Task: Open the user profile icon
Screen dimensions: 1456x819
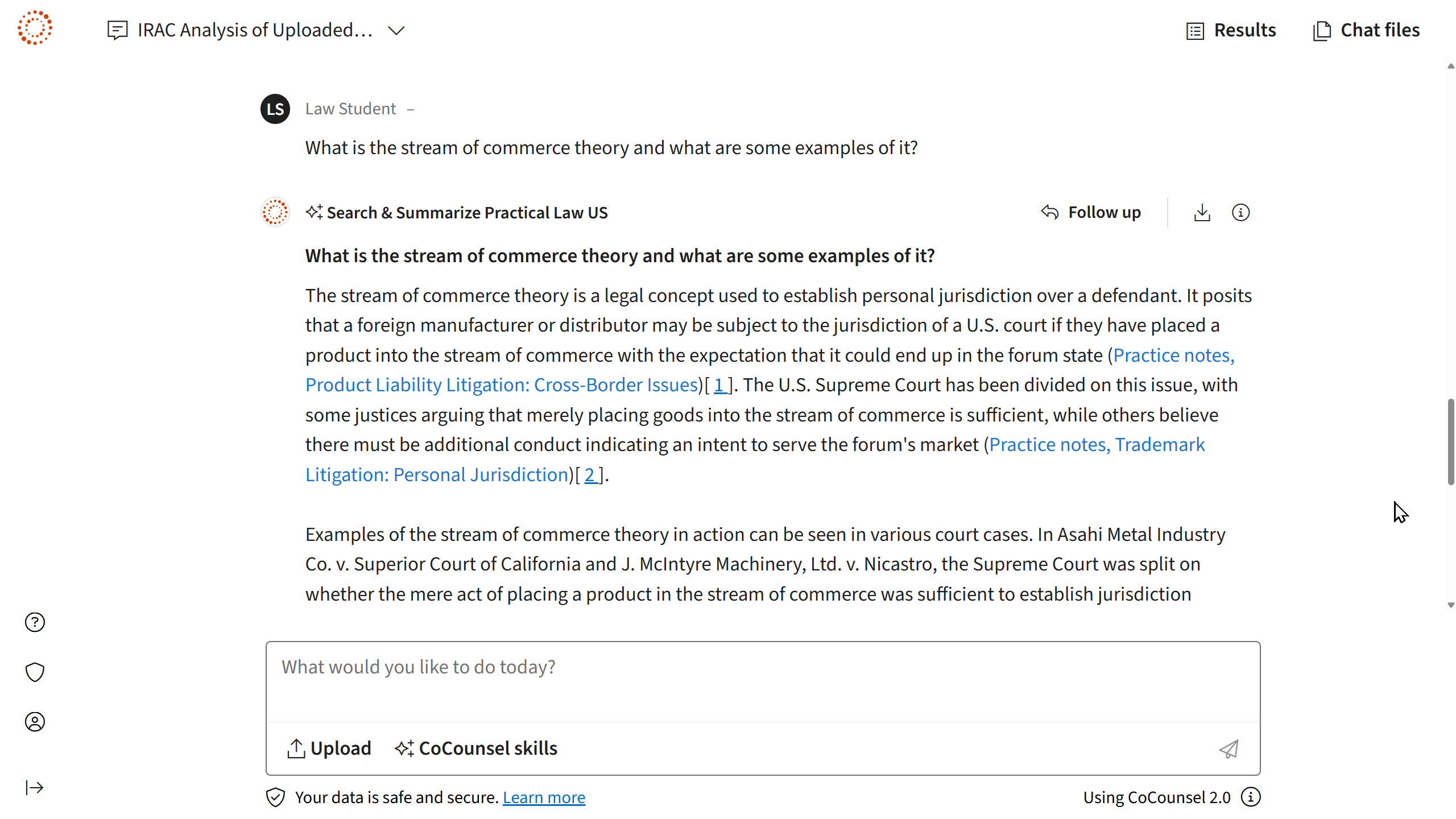Action: [x=35, y=722]
